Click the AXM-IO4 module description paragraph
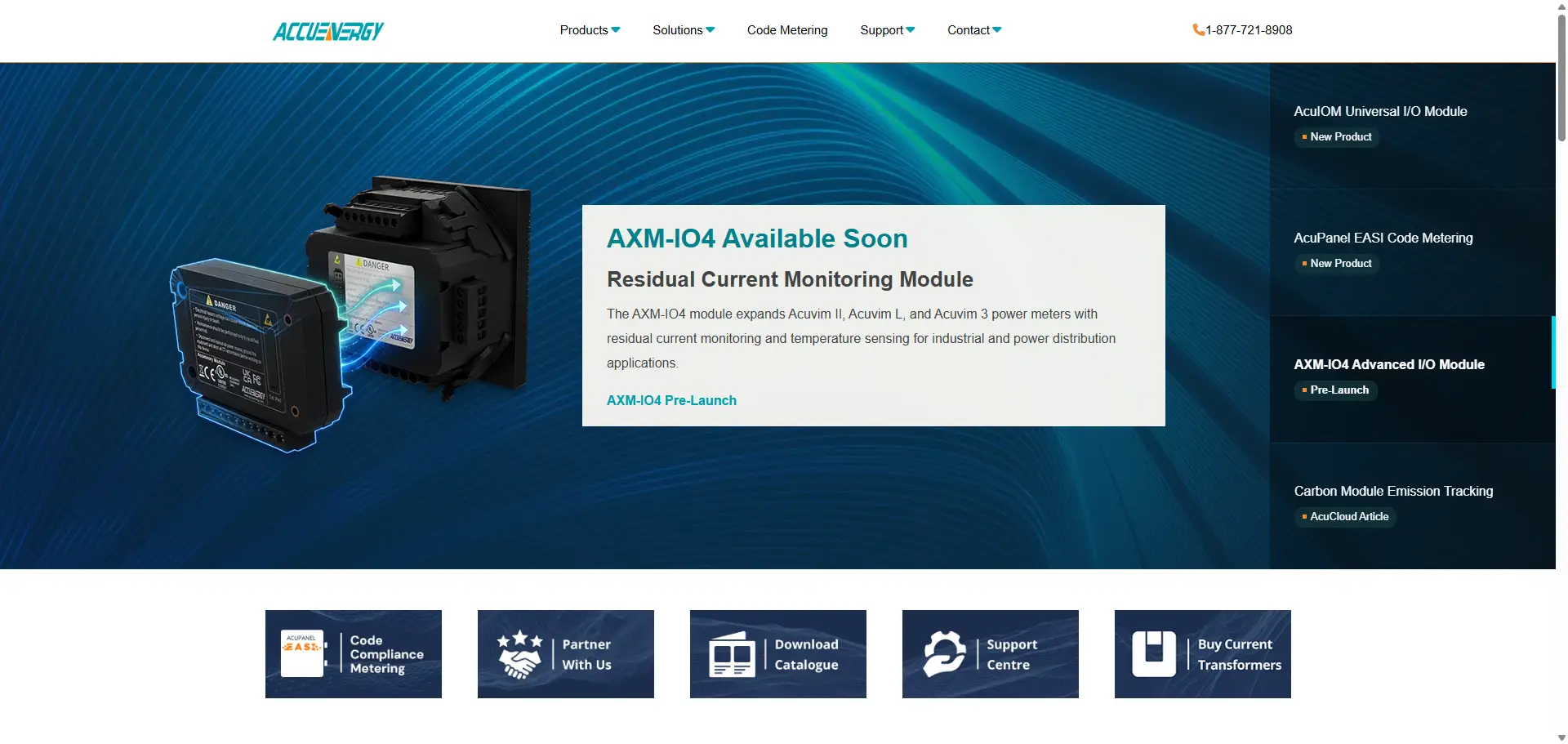This screenshot has height=744, width=1568. tap(861, 338)
